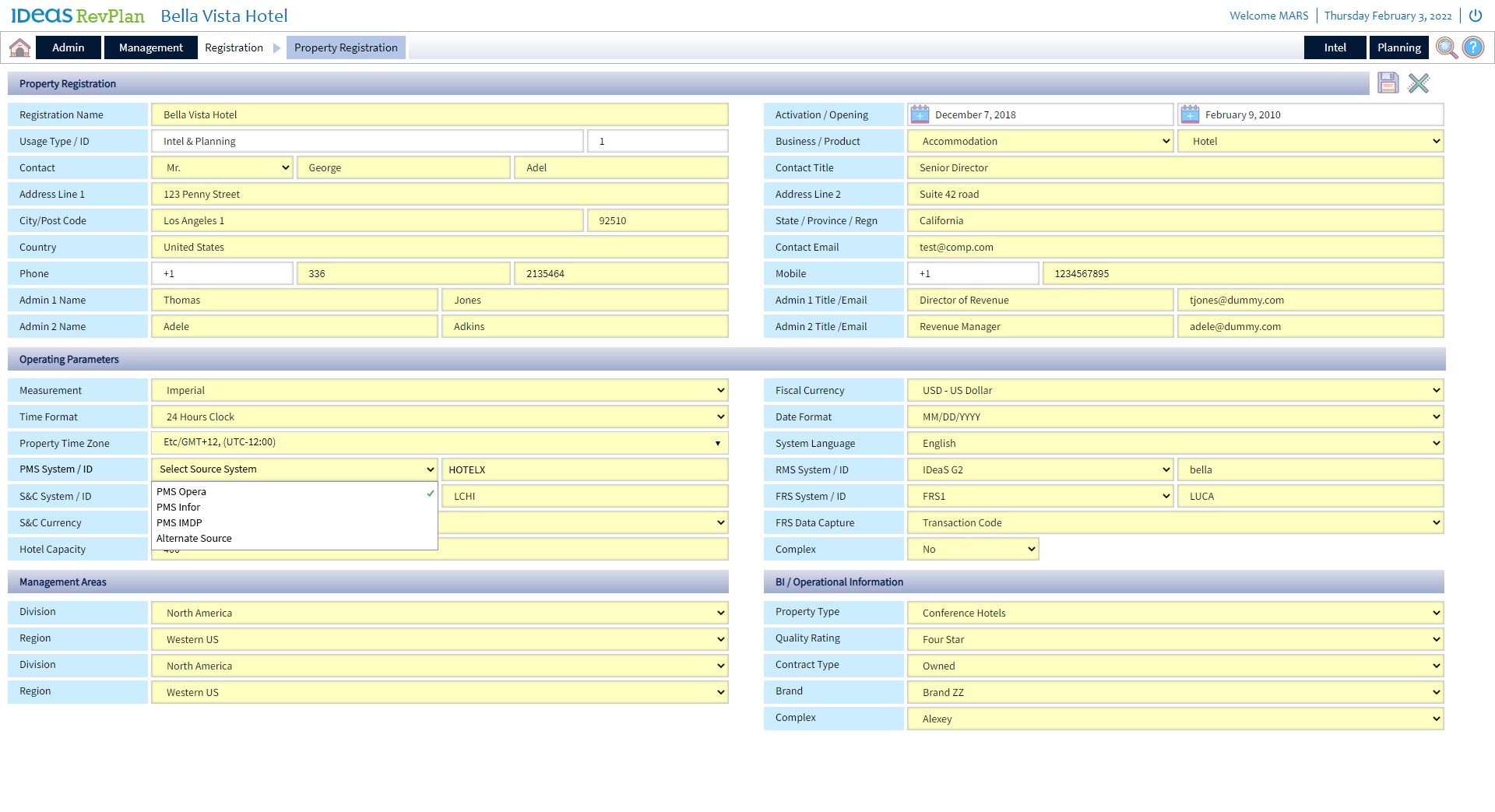Screen dimensions: 1495x812
Task: Click the Save floppy disk icon
Action: (1388, 83)
